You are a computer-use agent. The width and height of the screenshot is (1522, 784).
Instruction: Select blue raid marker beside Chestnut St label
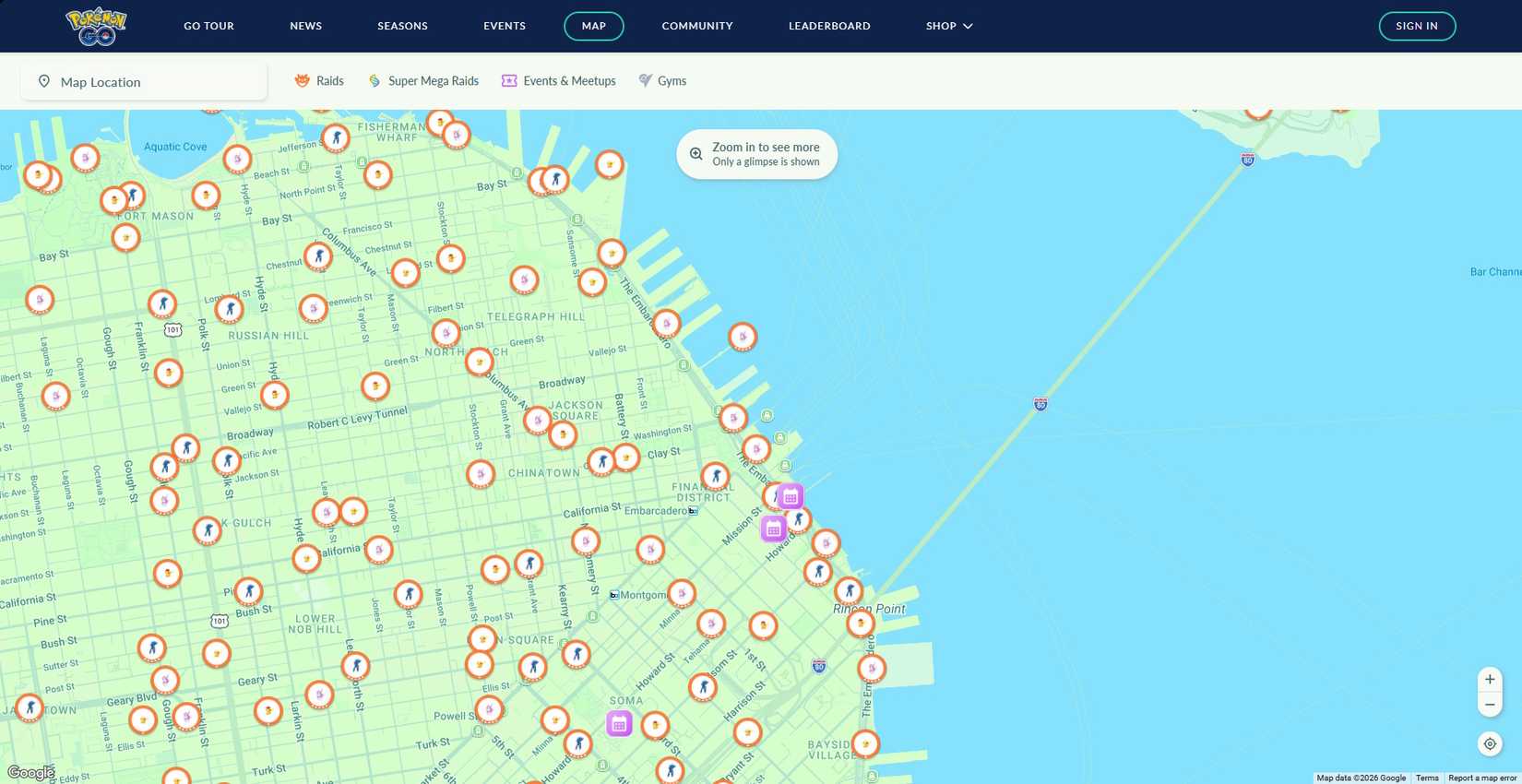pos(318,255)
